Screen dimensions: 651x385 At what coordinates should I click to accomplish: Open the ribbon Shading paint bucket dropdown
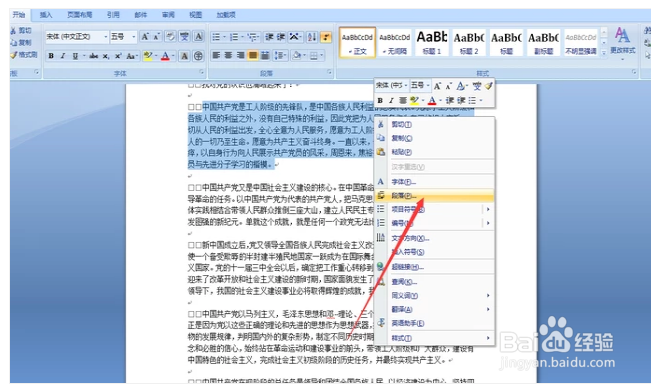coord(298,55)
